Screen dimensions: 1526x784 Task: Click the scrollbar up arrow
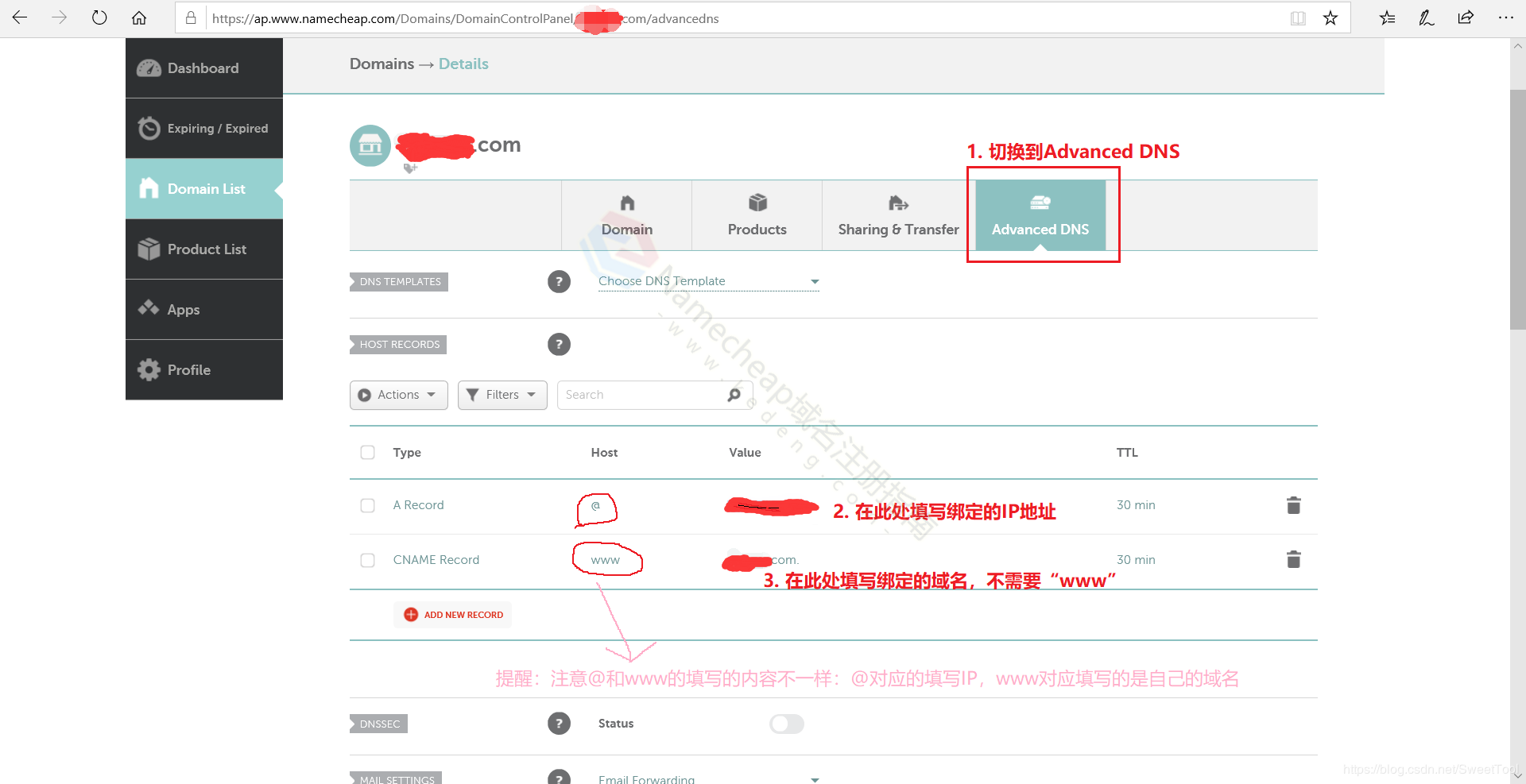[1517, 46]
